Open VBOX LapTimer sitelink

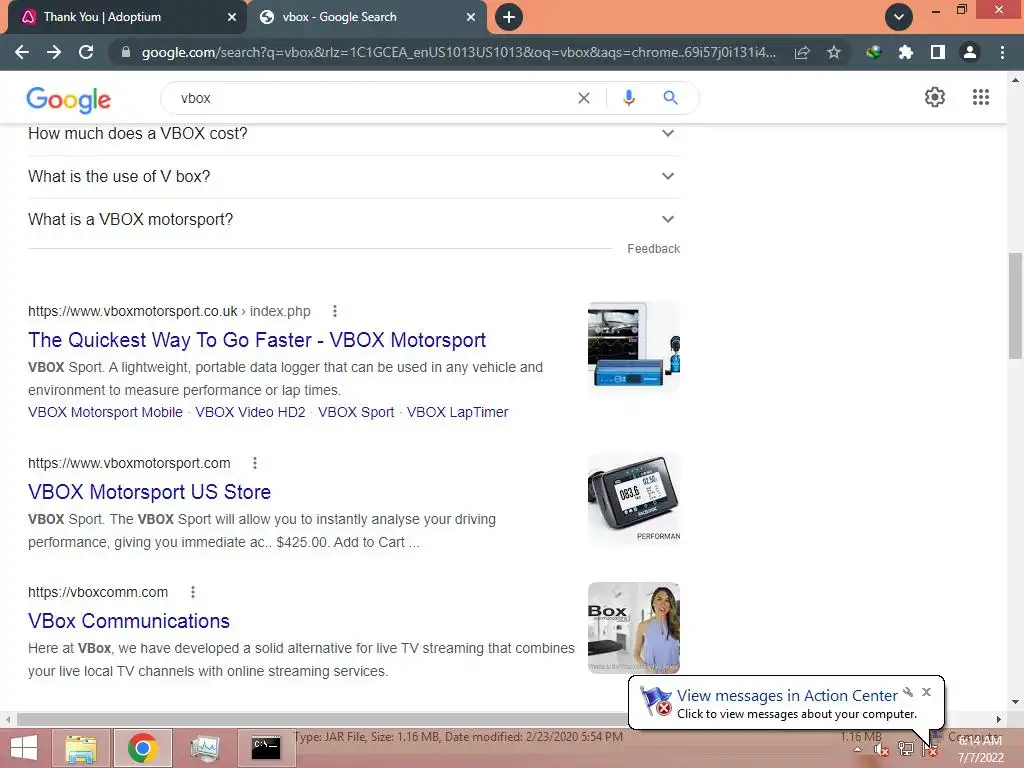tap(457, 412)
